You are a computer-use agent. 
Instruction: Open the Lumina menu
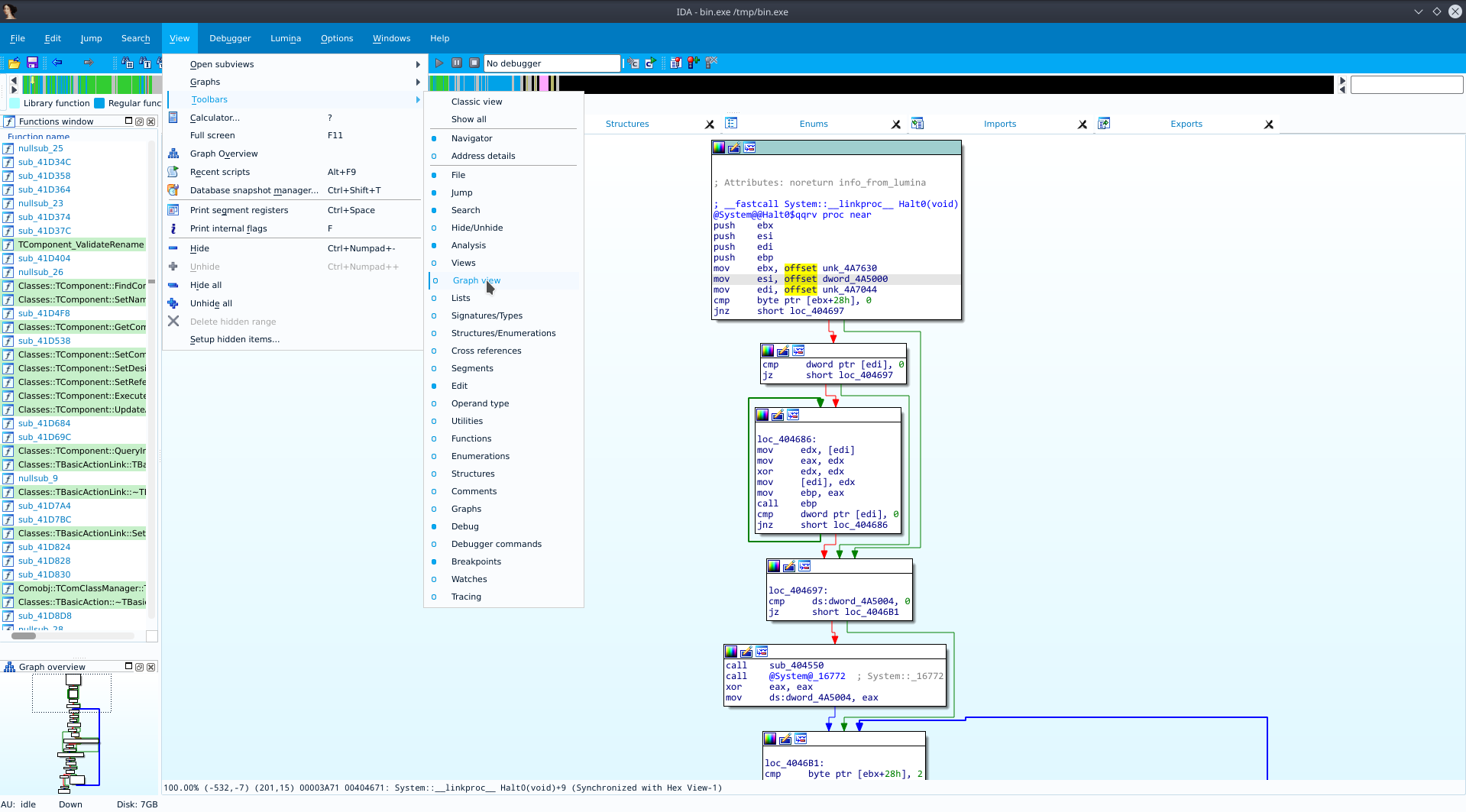[x=286, y=38]
